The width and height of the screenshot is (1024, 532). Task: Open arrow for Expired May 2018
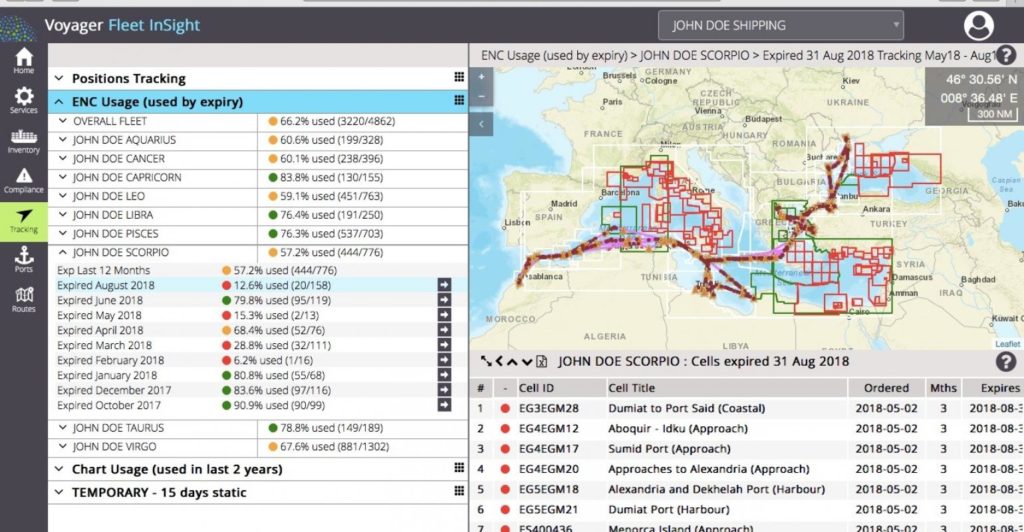coord(444,315)
